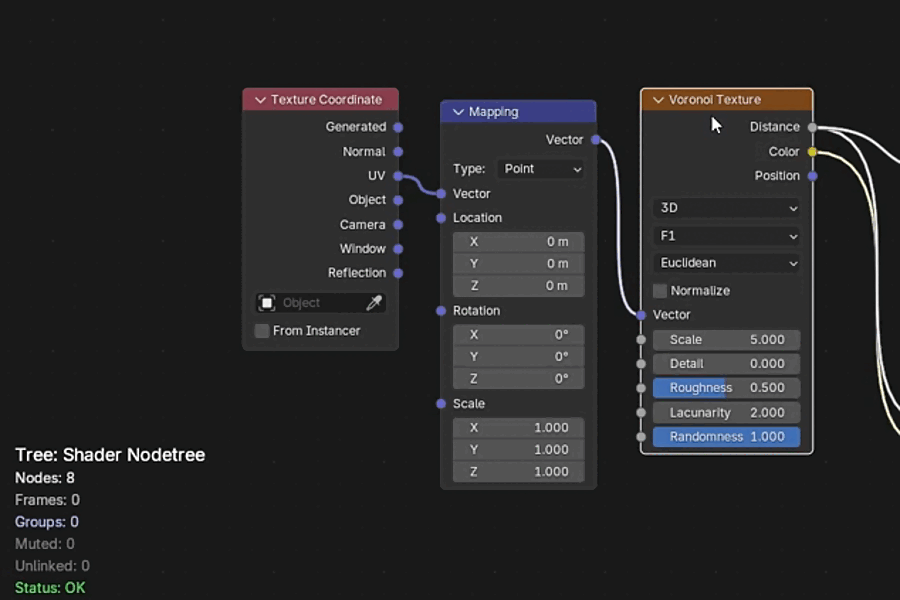900x600 pixels.
Task: Click the Lacunarity 2.000 slider
Action: pyautogui.click(x=727, y=413)
